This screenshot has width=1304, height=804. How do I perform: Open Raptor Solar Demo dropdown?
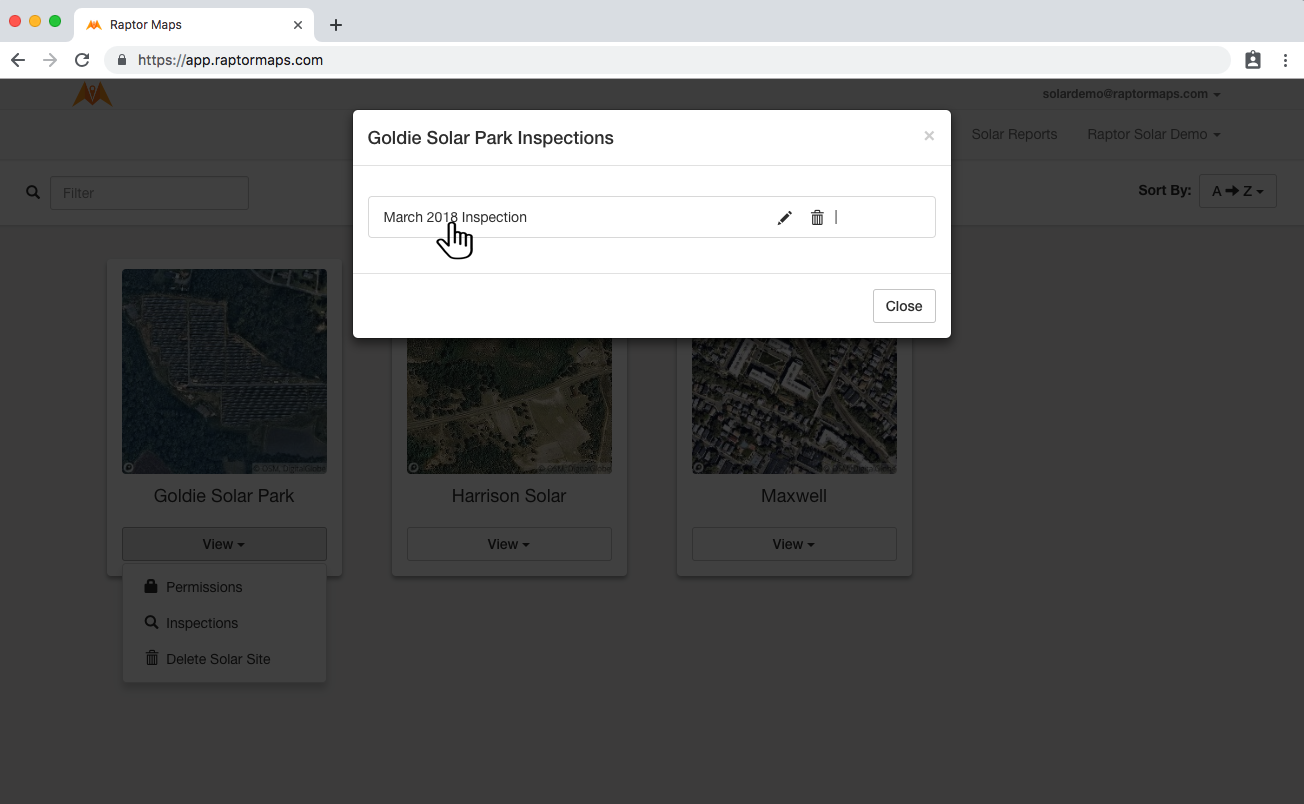coord(1153,134)
